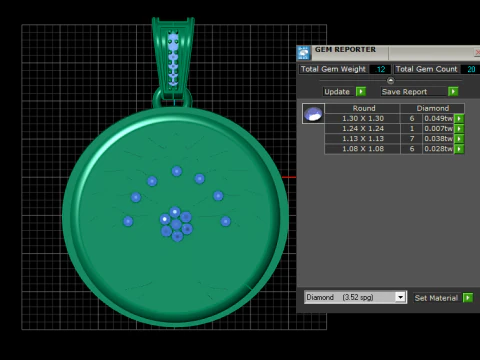Click the 0.049tw weight cell
This screenshot has height=360, width=480.
(438, 118)
